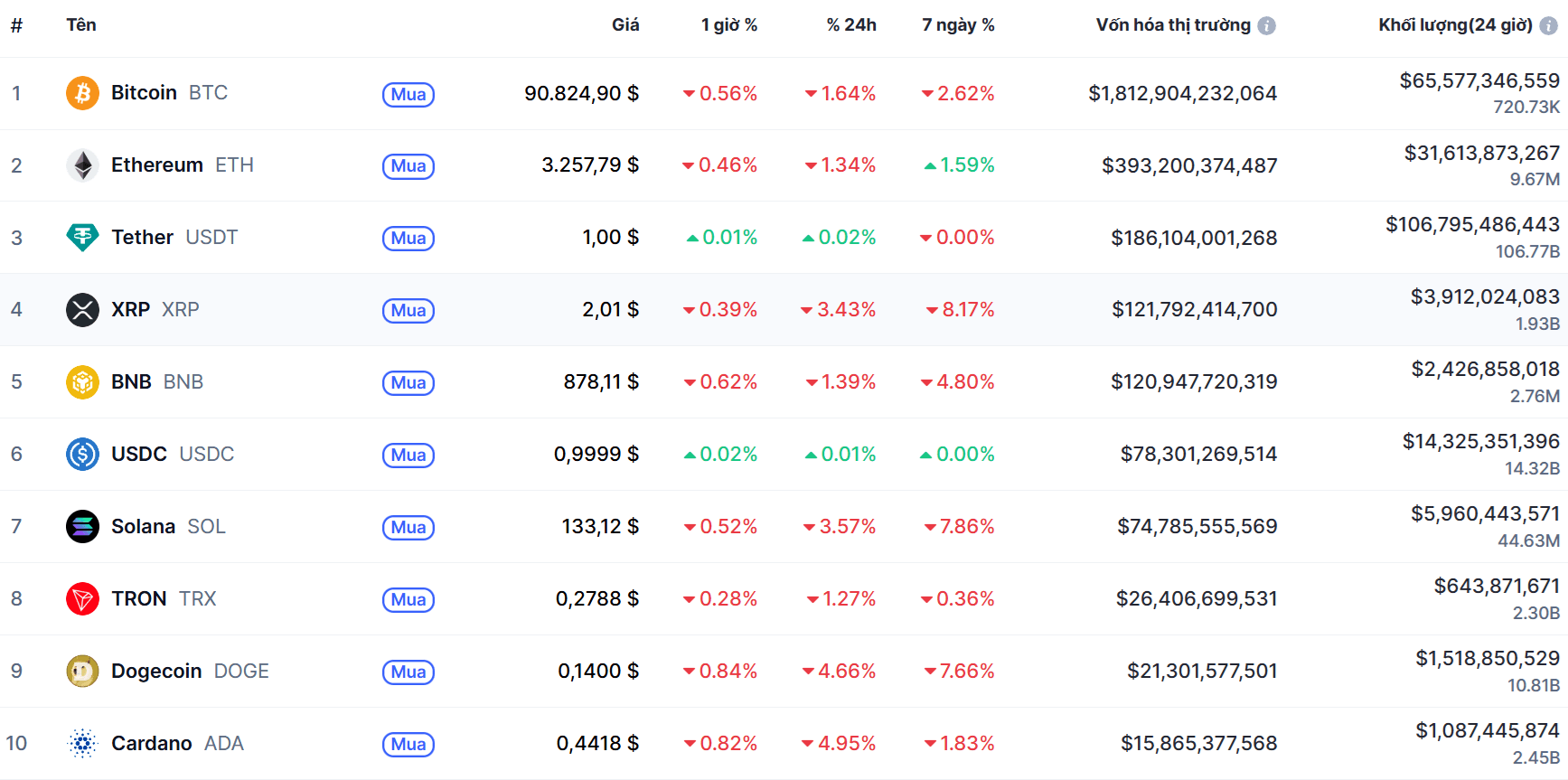Screen dimensions: 1568x780
Task: Open the XRP name link
Action: click(x=155, y=310)
